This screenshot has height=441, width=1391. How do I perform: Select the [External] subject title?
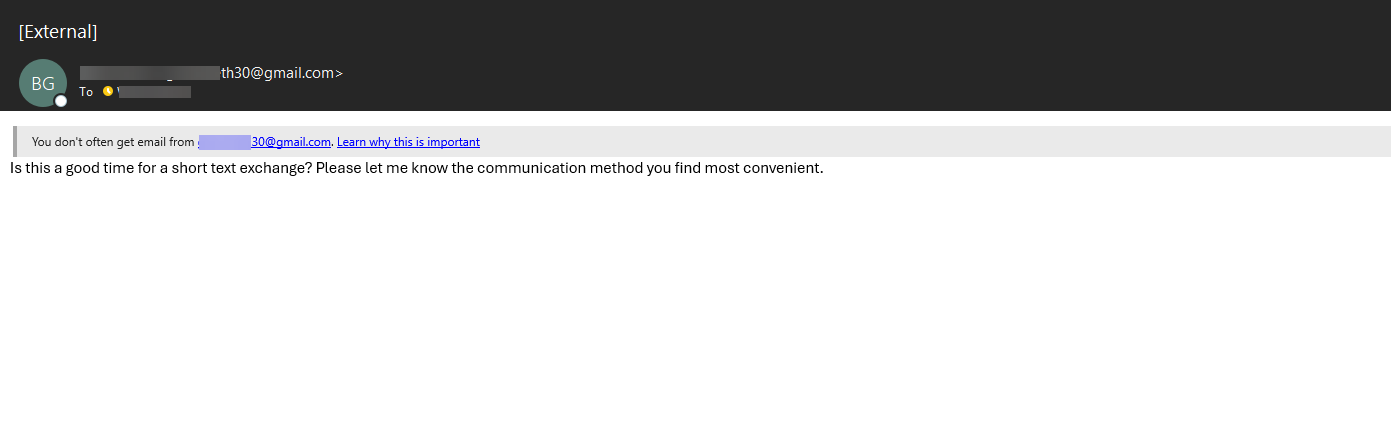click(x=58, y=31)
